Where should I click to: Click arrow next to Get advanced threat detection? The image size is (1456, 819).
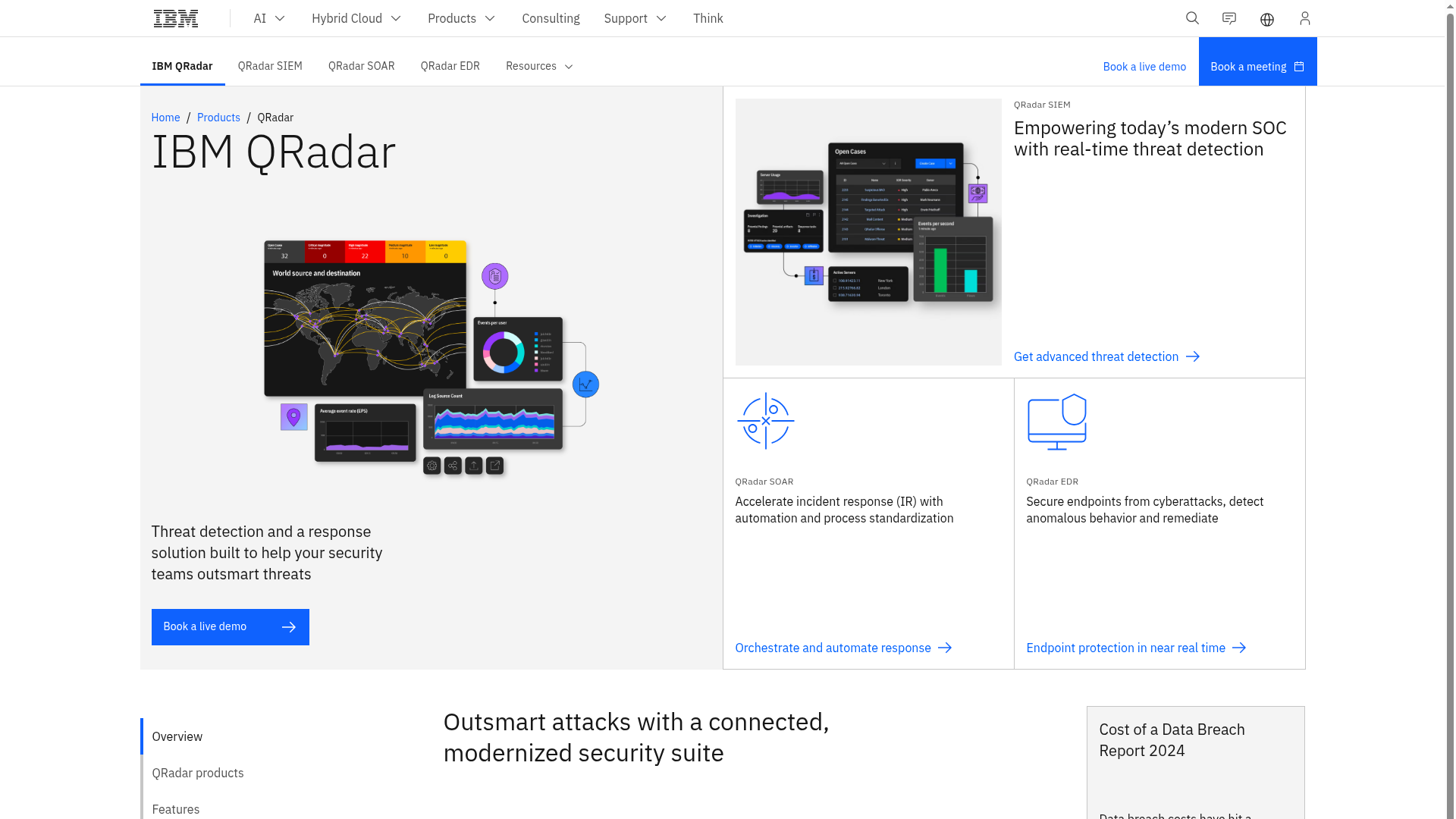1193,356
